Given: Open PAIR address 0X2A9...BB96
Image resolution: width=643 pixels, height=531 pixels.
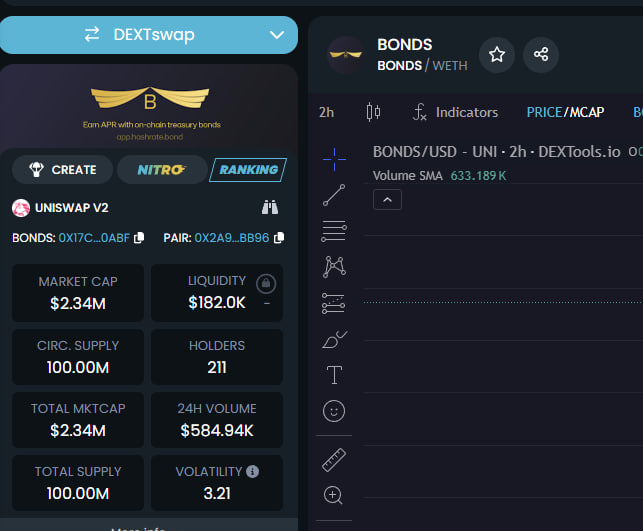Looking at the screenshot, I should pyautogui.click(x=232, y=238).
